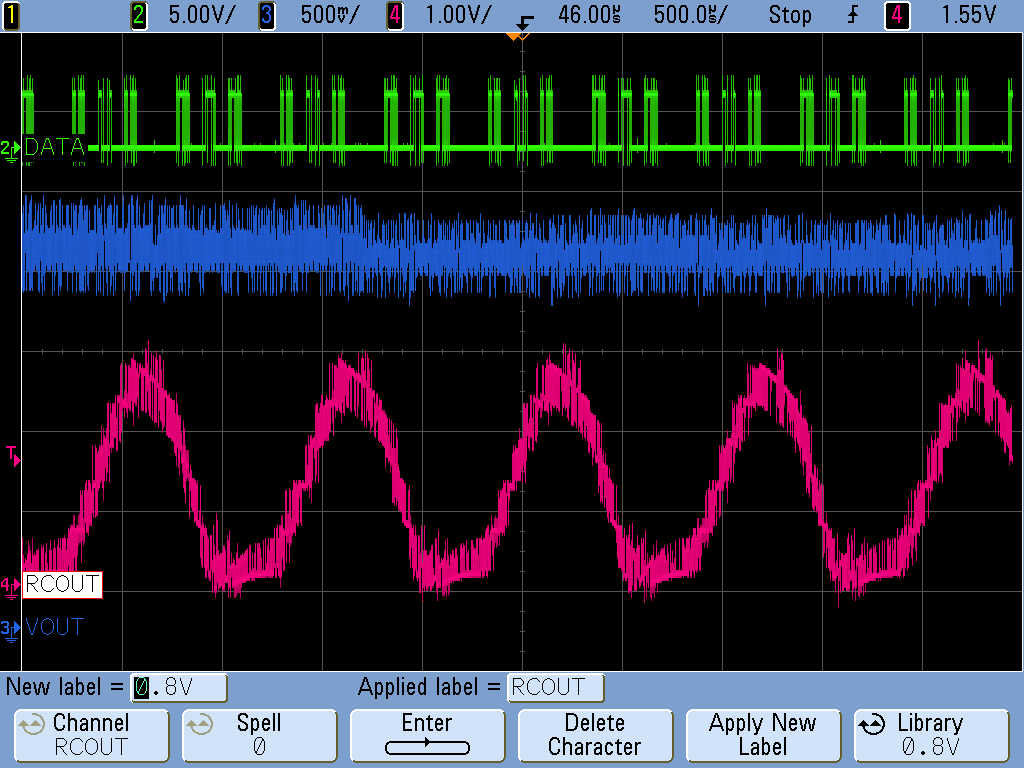
Task: Open the Spell character selector softkey
Action: pyautogui.click(x=258, y=735)
